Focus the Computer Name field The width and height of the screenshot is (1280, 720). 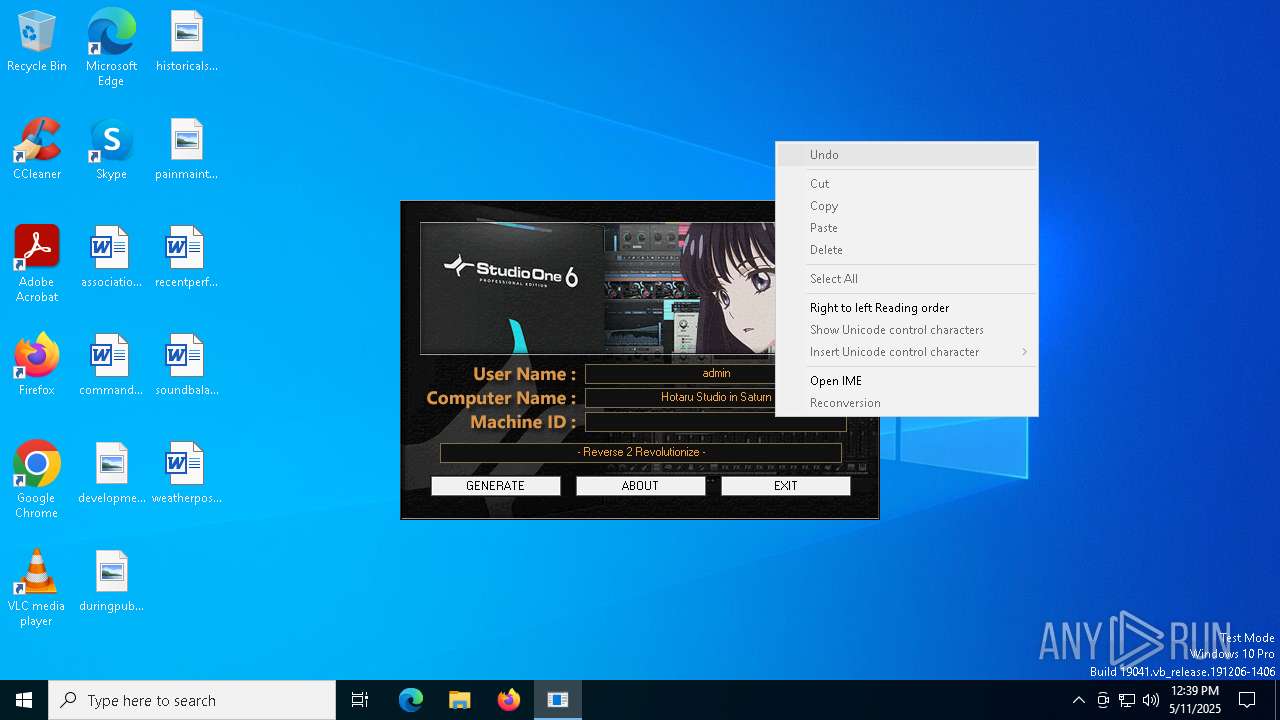coord(680,397)
